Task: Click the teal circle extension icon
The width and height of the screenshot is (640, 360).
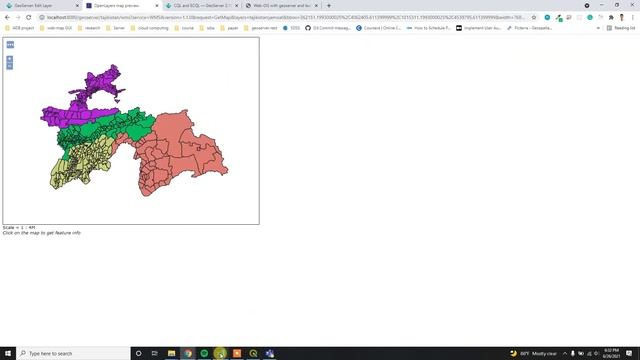Action: pos(547,18)
